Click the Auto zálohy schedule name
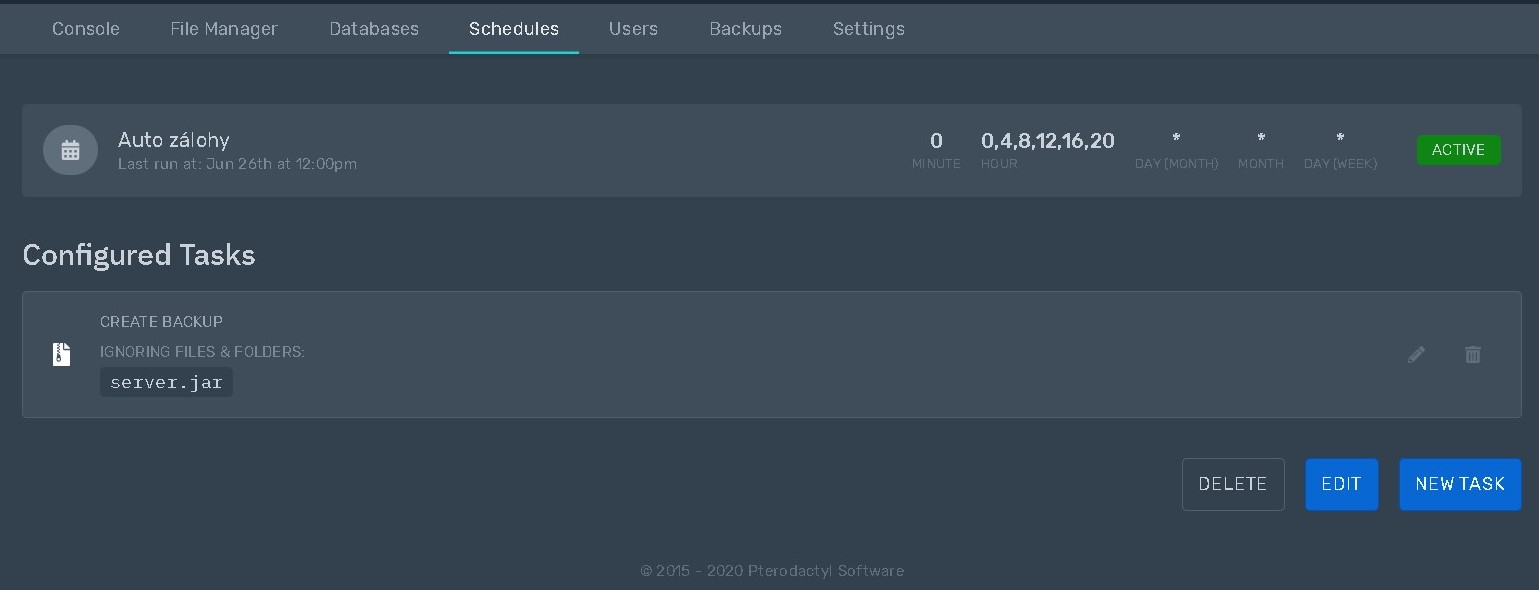1539x590 pixels. pyautogui.click(x=173, y=140)
